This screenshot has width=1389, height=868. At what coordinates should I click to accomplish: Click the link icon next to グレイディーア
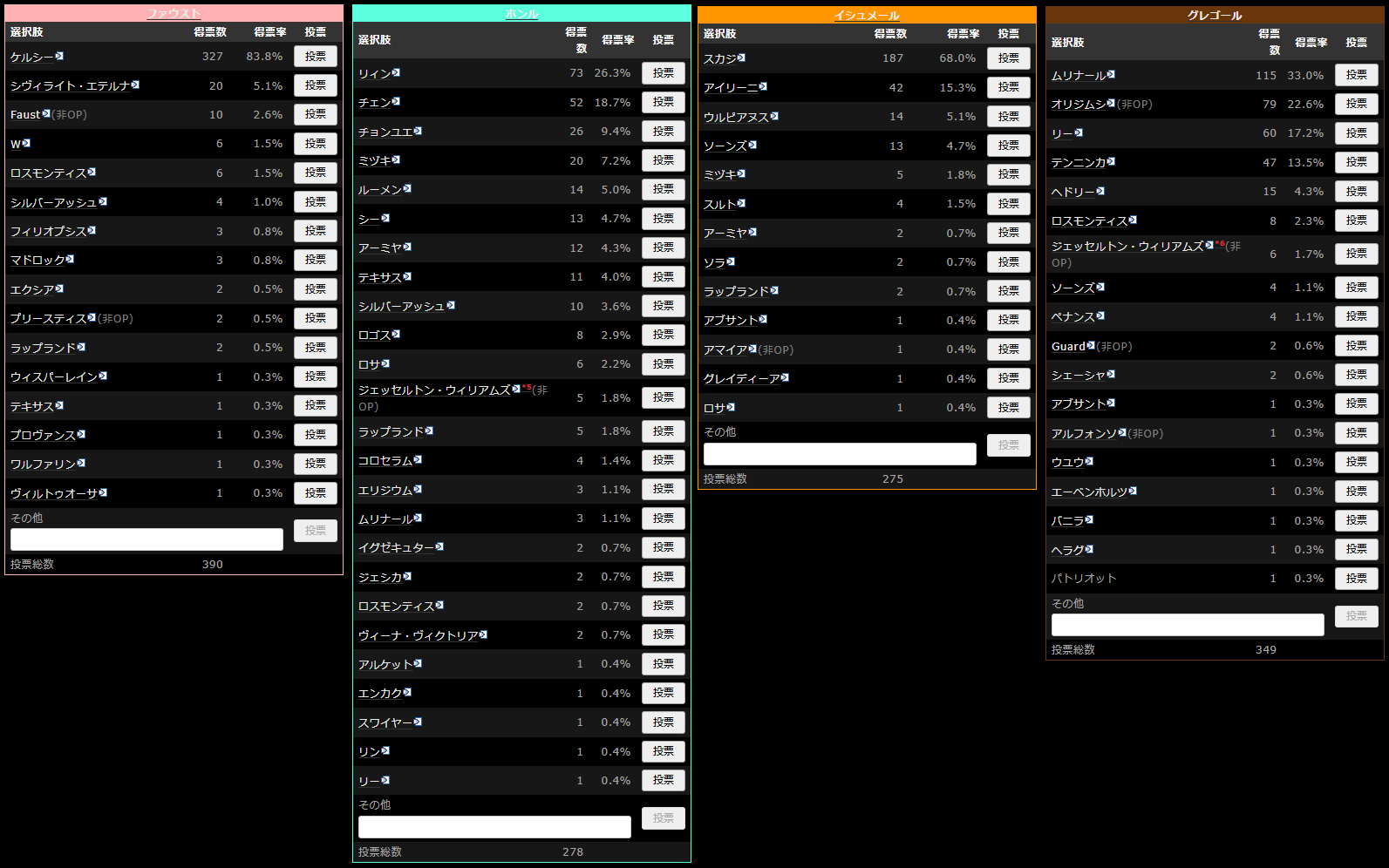(785, 377)
